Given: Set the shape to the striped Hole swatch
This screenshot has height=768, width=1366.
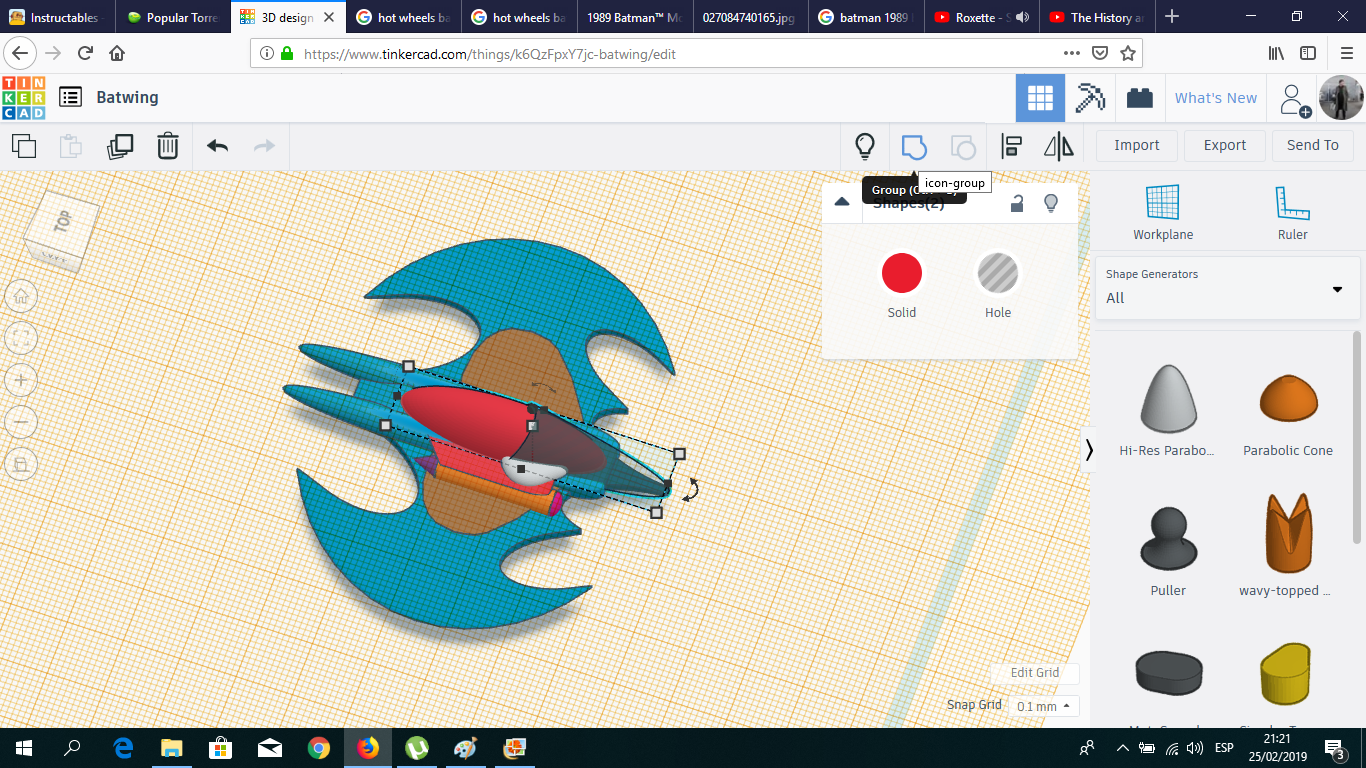Looking at the screenshot, I should click(x=998, y=274).
